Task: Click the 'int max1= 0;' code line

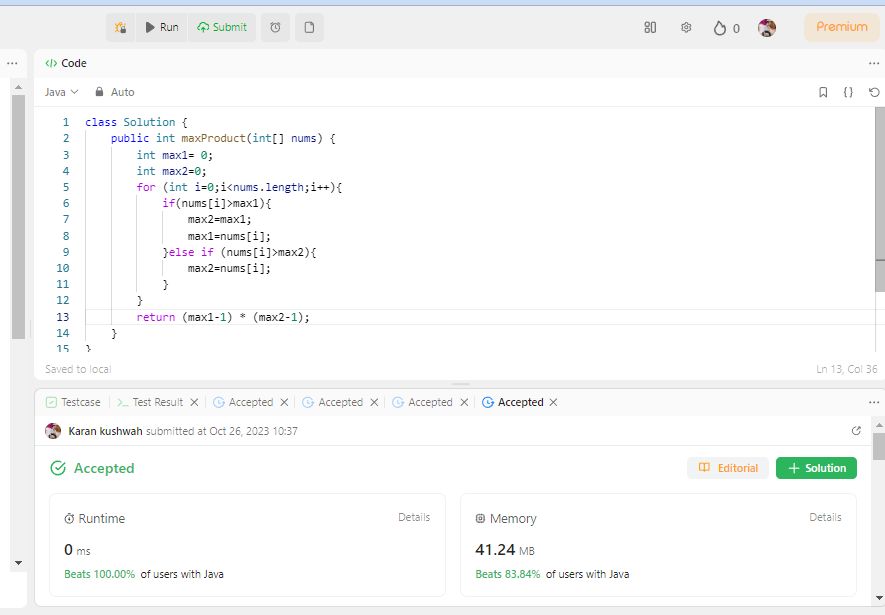Action: tap(174, 155)
